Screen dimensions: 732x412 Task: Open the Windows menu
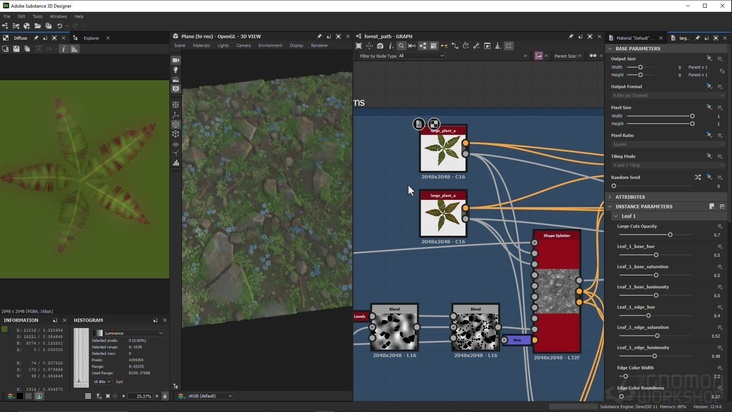point(58,16)
